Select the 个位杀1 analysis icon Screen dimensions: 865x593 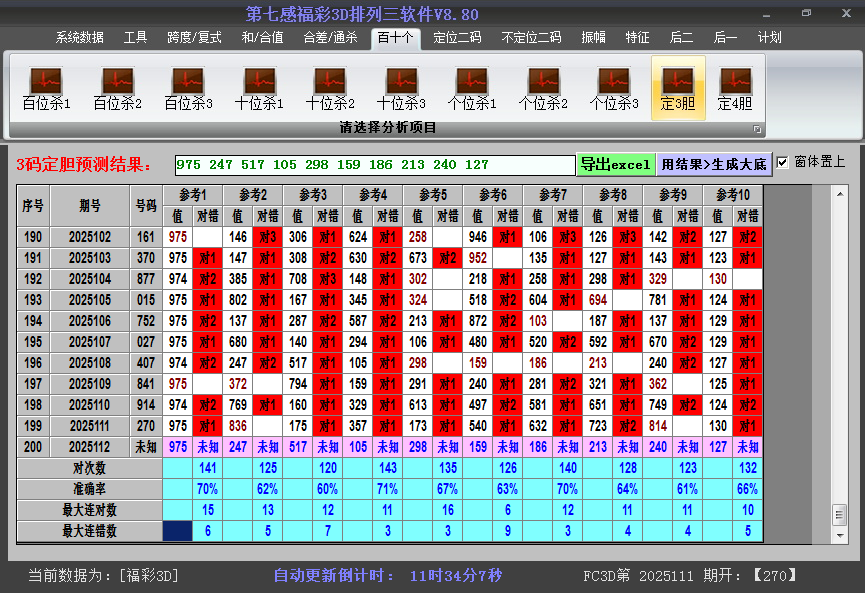tap(472, 89)
